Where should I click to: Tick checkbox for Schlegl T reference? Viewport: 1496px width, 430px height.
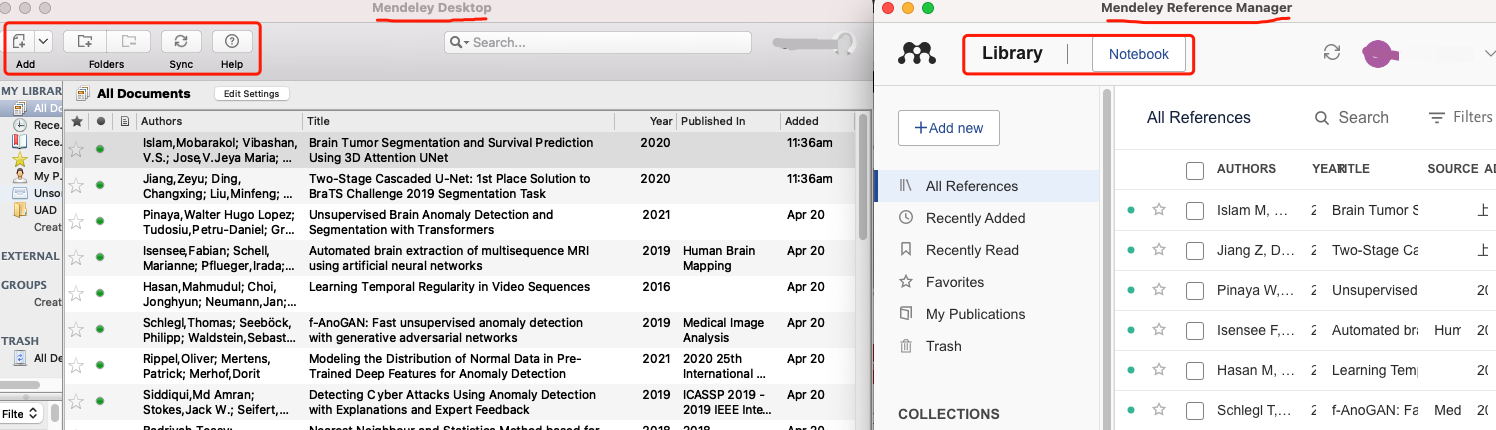pyautogui.click(x=1195, y=411)
